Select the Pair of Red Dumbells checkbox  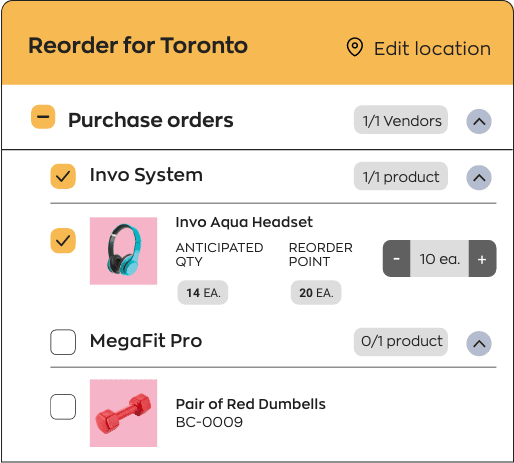pyautogui.click(x=63, y=407)
